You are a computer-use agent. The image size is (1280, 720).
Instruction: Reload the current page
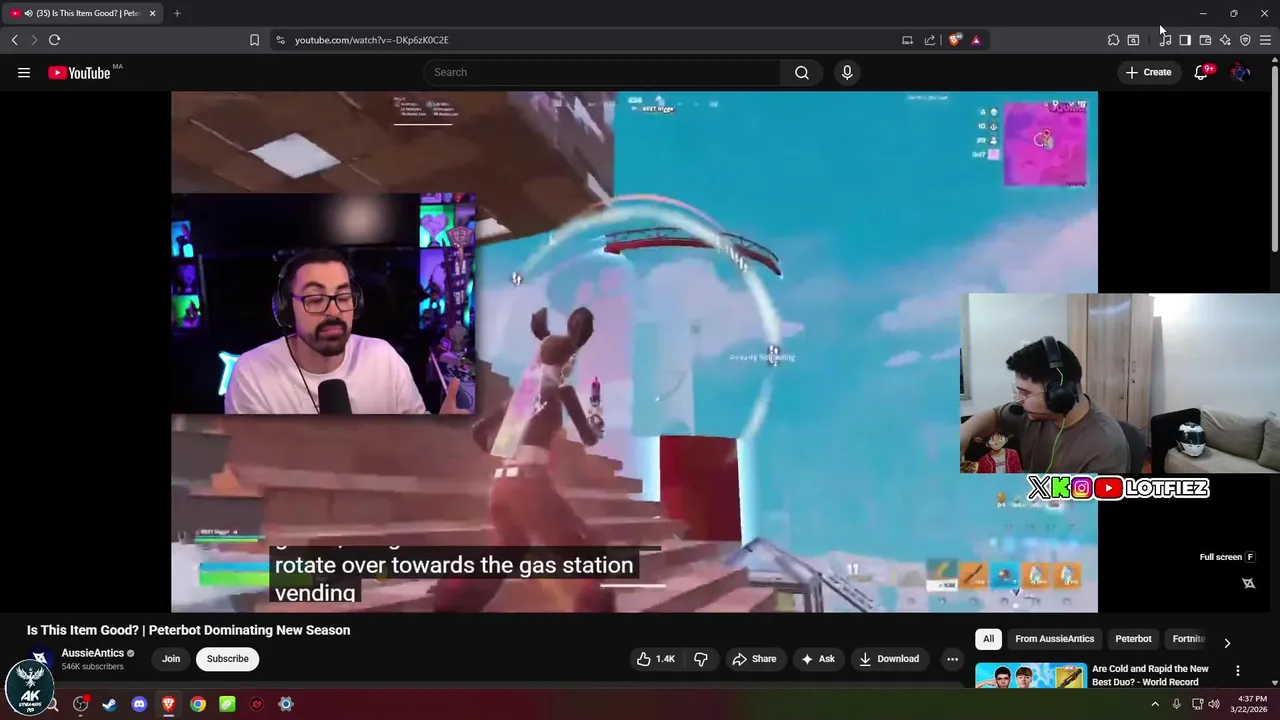pyautogui.click(x=54, y=40)
